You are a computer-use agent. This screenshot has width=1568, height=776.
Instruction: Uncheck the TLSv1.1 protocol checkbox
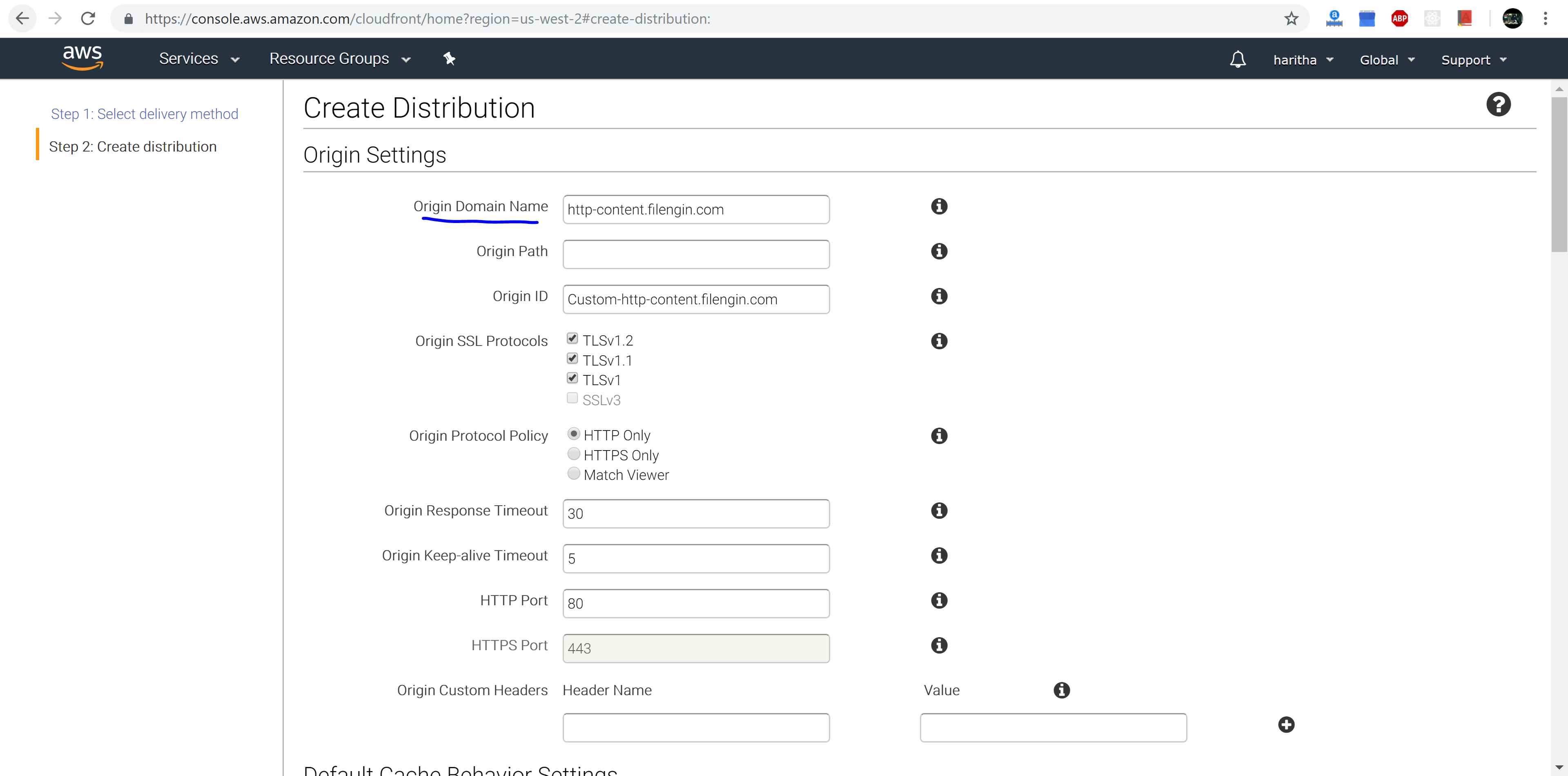[x=572, y=358]
